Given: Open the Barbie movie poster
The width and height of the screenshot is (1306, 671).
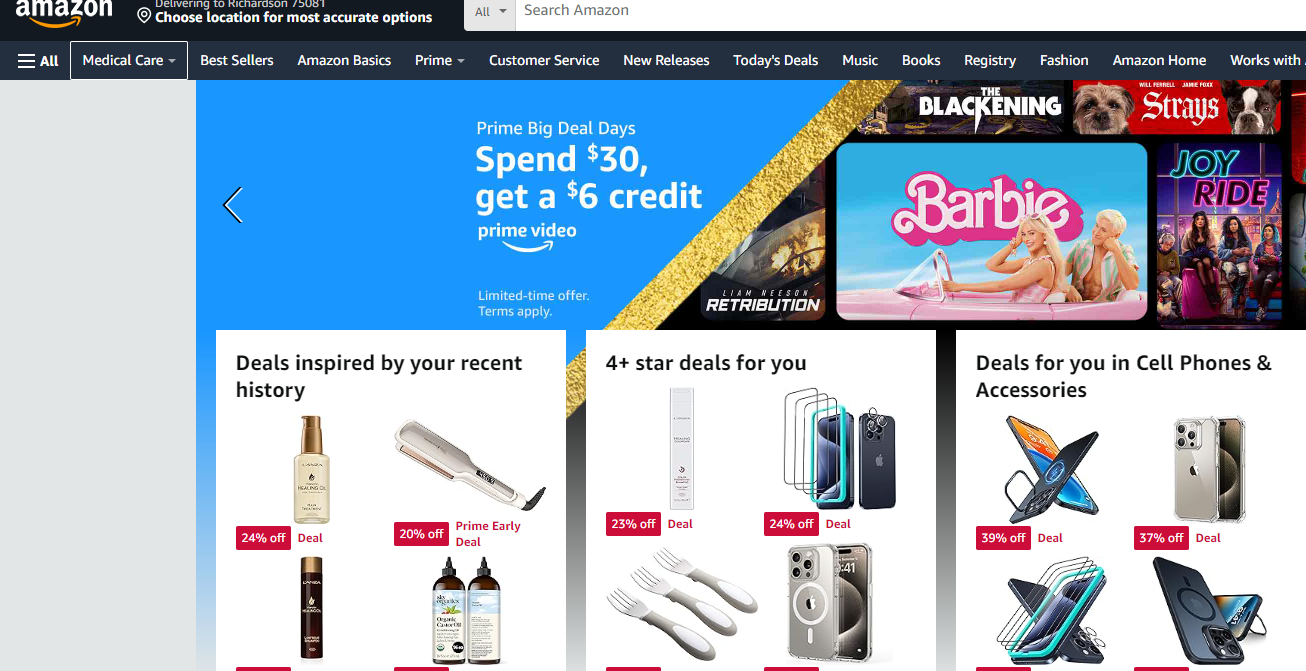Looking at the screenshot, I should click(x=991, y=231).
